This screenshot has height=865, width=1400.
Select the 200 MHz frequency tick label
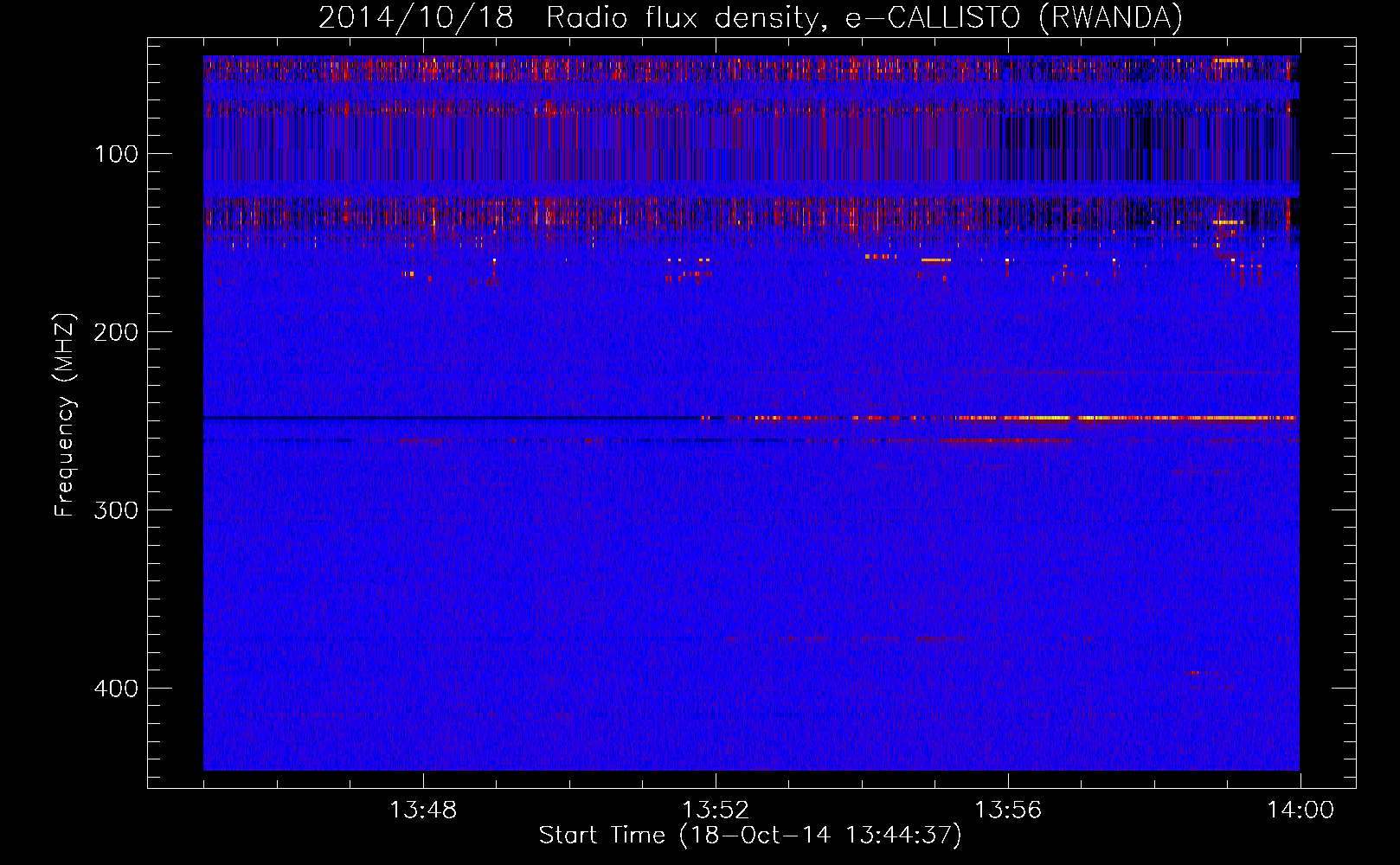pyautogui.click(x=116, y=332)
